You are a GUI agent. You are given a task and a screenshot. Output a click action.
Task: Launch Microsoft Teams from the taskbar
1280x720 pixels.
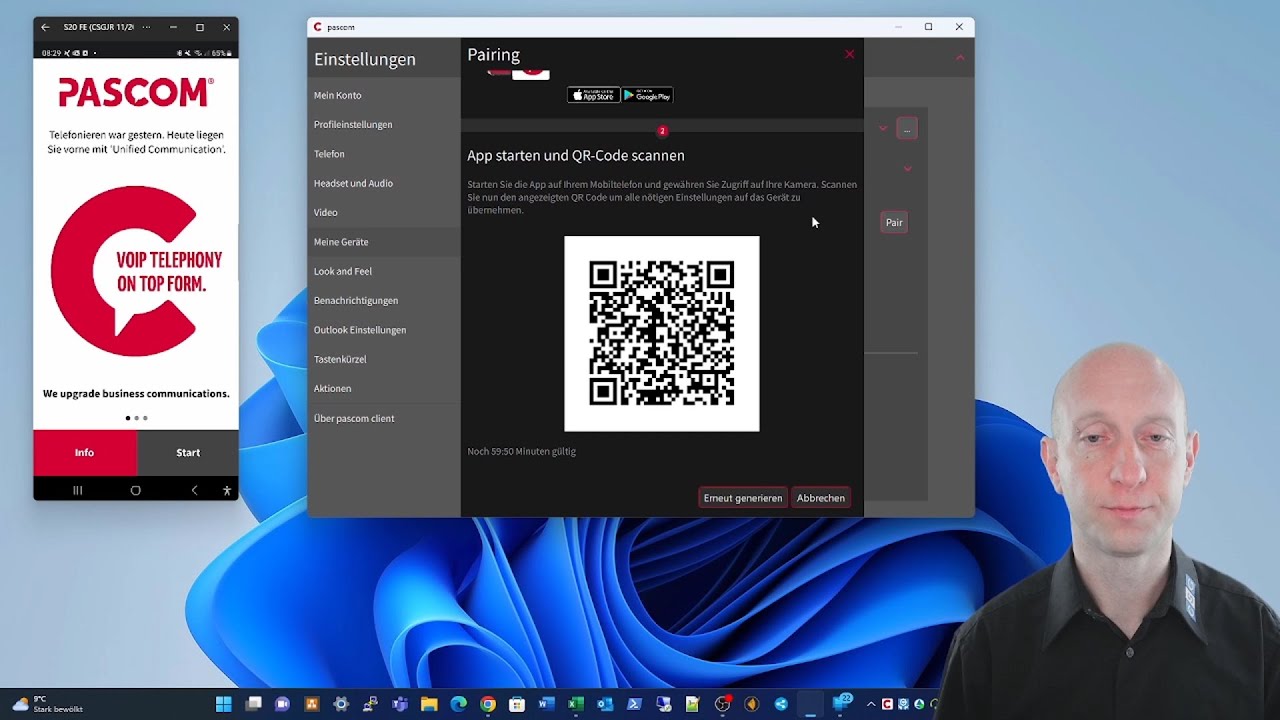(x=400, y=704)
